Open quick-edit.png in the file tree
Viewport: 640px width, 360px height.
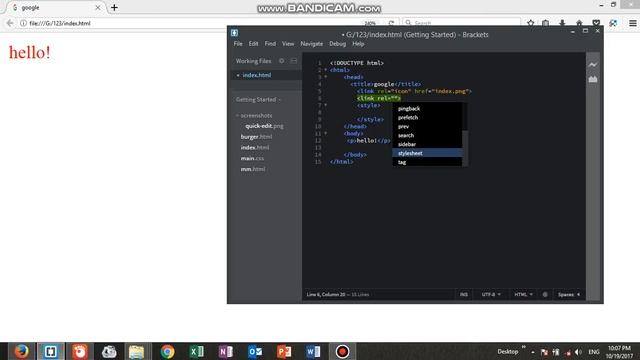point(264,126)
